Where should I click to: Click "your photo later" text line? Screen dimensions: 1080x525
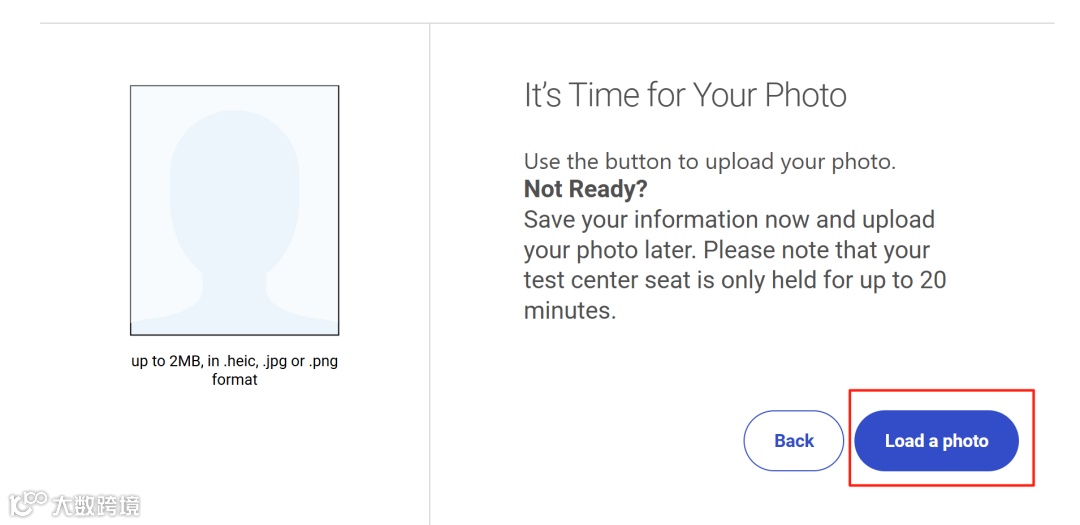[727, 250]
